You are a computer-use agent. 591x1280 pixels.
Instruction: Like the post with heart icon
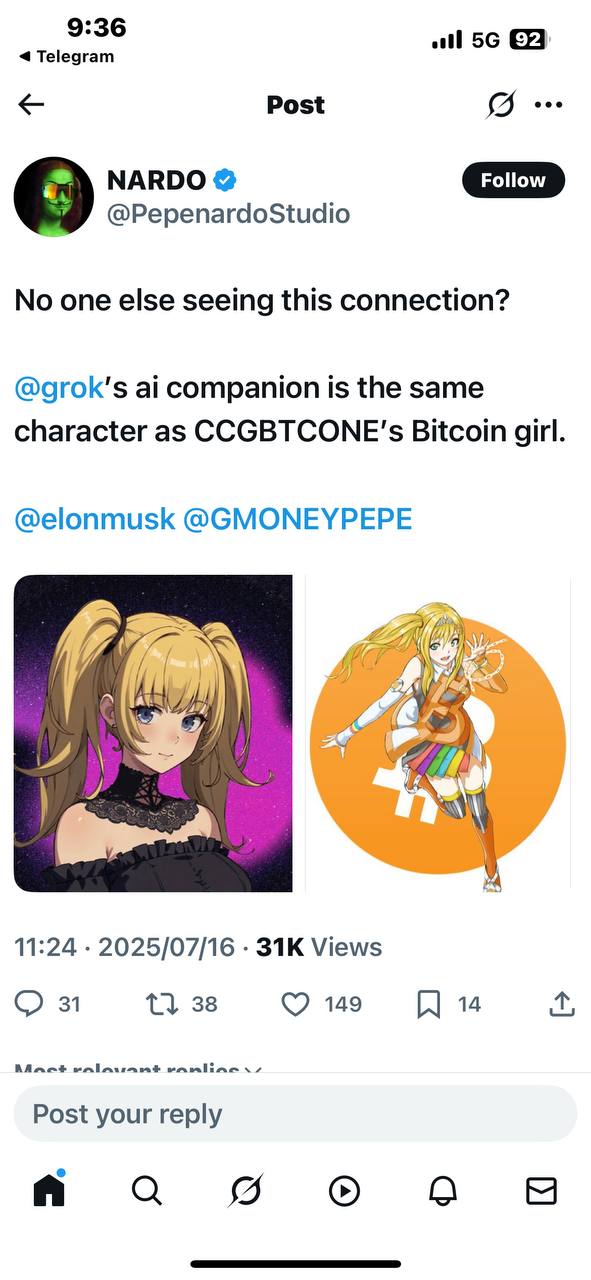pyautogui.click(x=295, y=1003)
